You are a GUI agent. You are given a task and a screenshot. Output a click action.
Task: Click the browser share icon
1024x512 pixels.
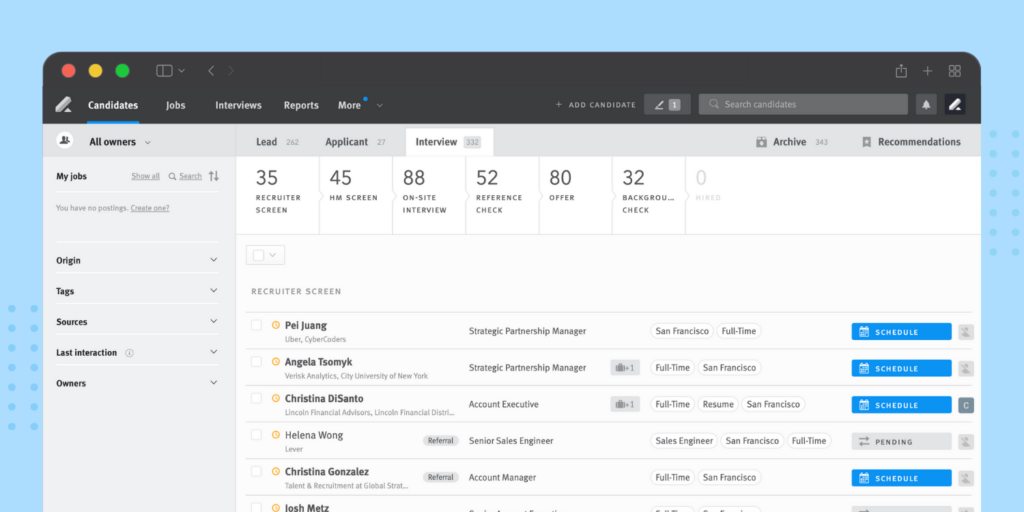(901, 71)
